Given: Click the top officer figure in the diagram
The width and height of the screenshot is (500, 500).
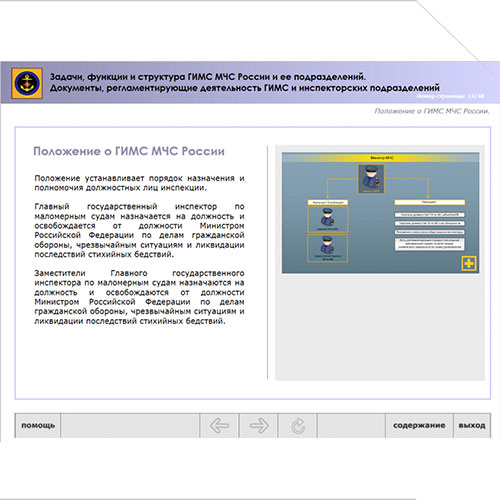Looking at the screenshot, I should (371, 179).
